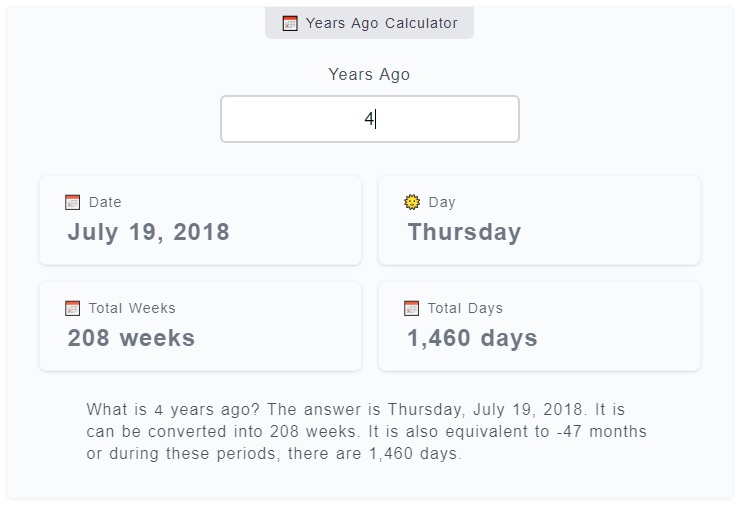
Task: Click the number 4 inside the input box
Action: (369, 119)
